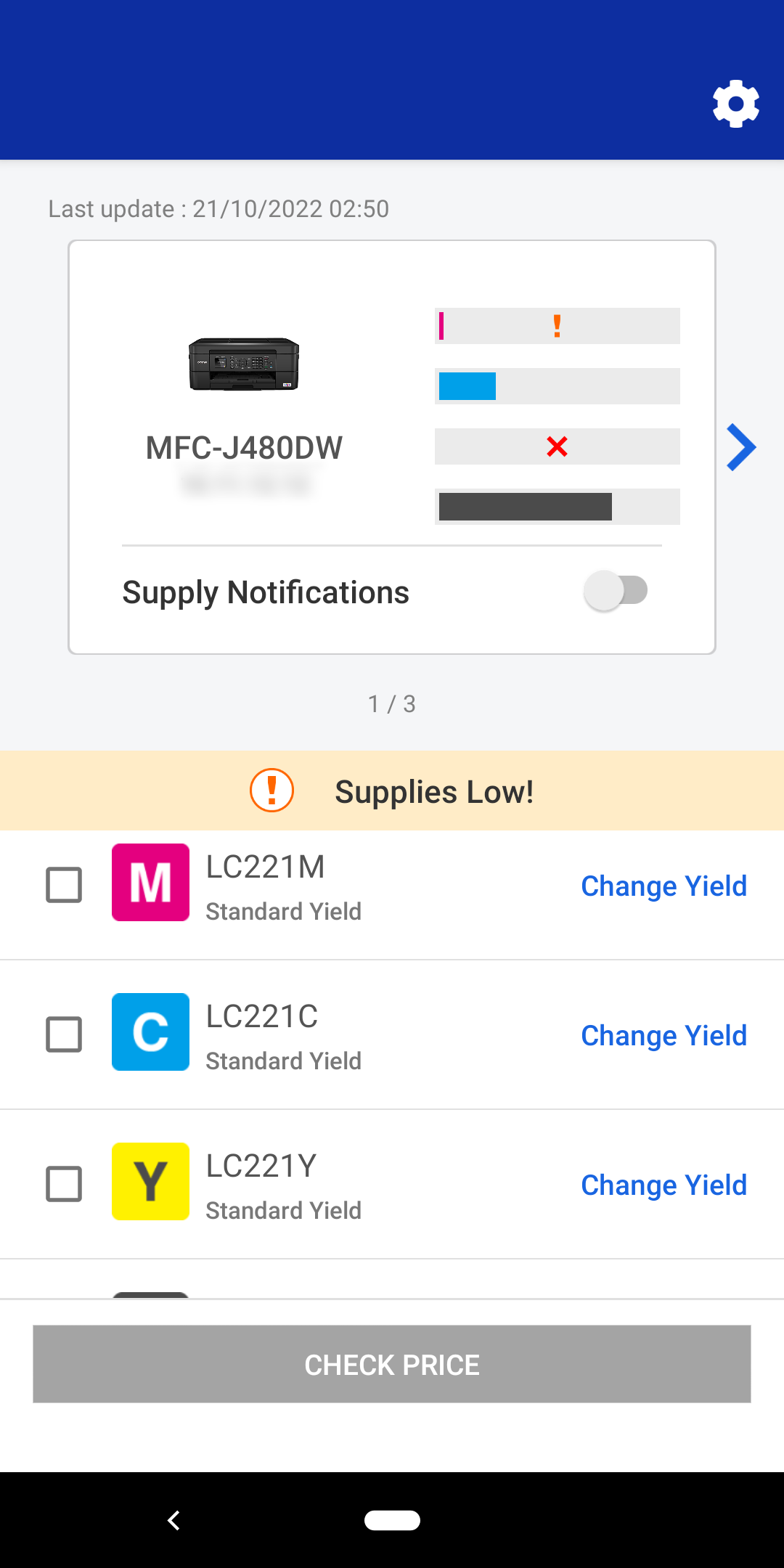Check the LC221M magenta cartridge checkbox
784x1568 pixels.
coord(64,885)
